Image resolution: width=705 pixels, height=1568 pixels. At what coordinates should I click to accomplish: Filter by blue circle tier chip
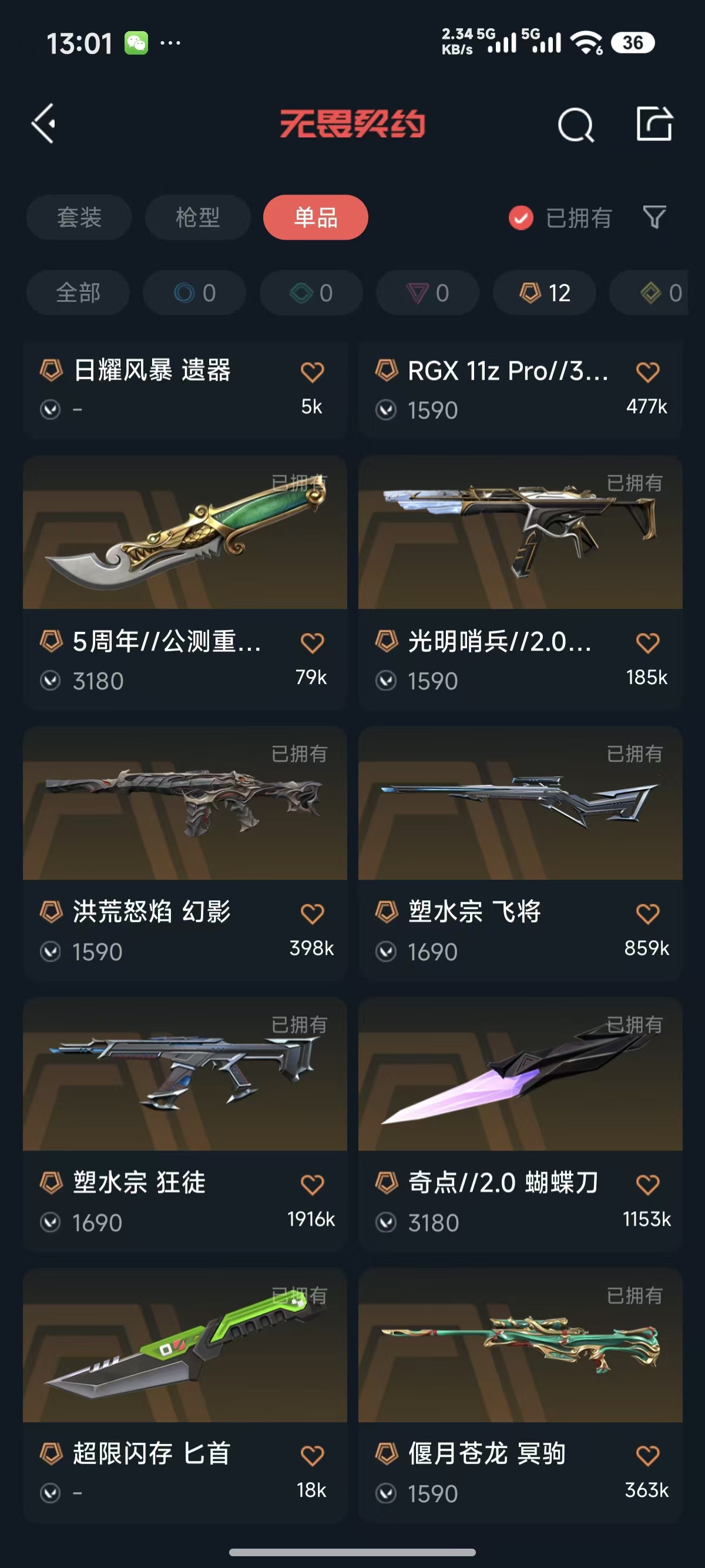[x=194, y=293]
